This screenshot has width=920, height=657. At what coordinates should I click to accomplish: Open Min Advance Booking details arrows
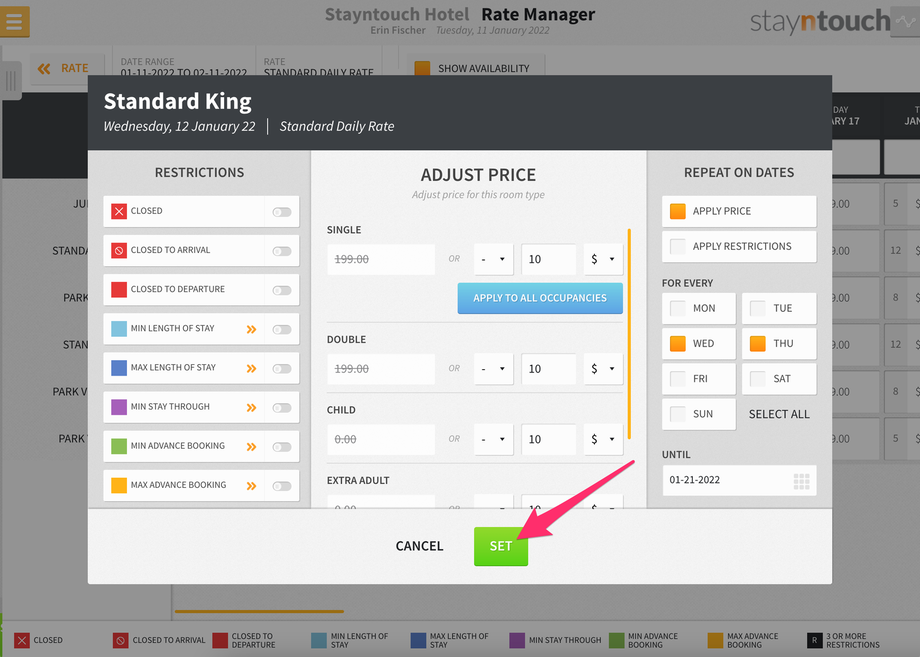(252, 447)
